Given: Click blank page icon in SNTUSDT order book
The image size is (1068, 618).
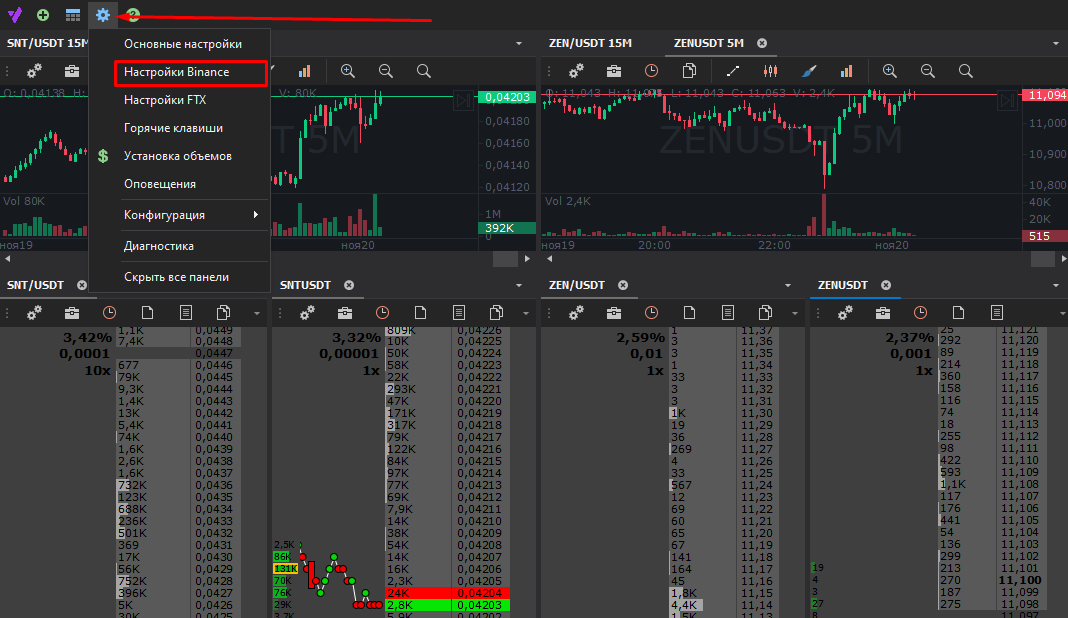Looking at the screenshot, I should tap(420, 313).
